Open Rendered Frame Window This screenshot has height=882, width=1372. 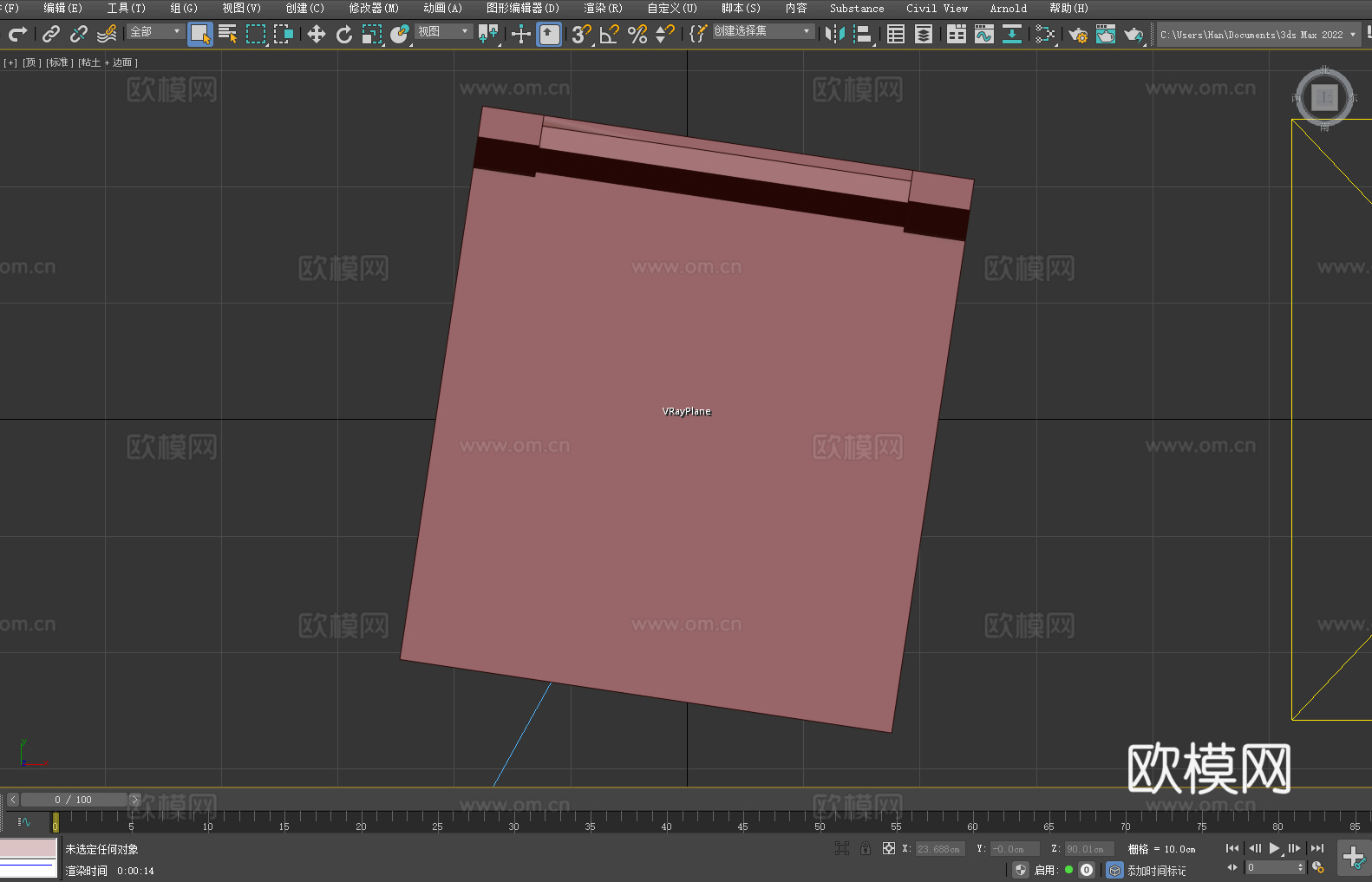[x=1106, y=34]
